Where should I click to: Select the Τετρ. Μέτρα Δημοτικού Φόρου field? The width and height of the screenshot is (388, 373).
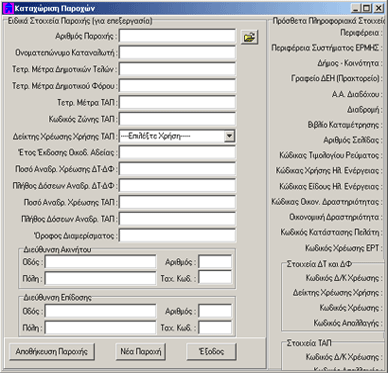tap(177, 86)
